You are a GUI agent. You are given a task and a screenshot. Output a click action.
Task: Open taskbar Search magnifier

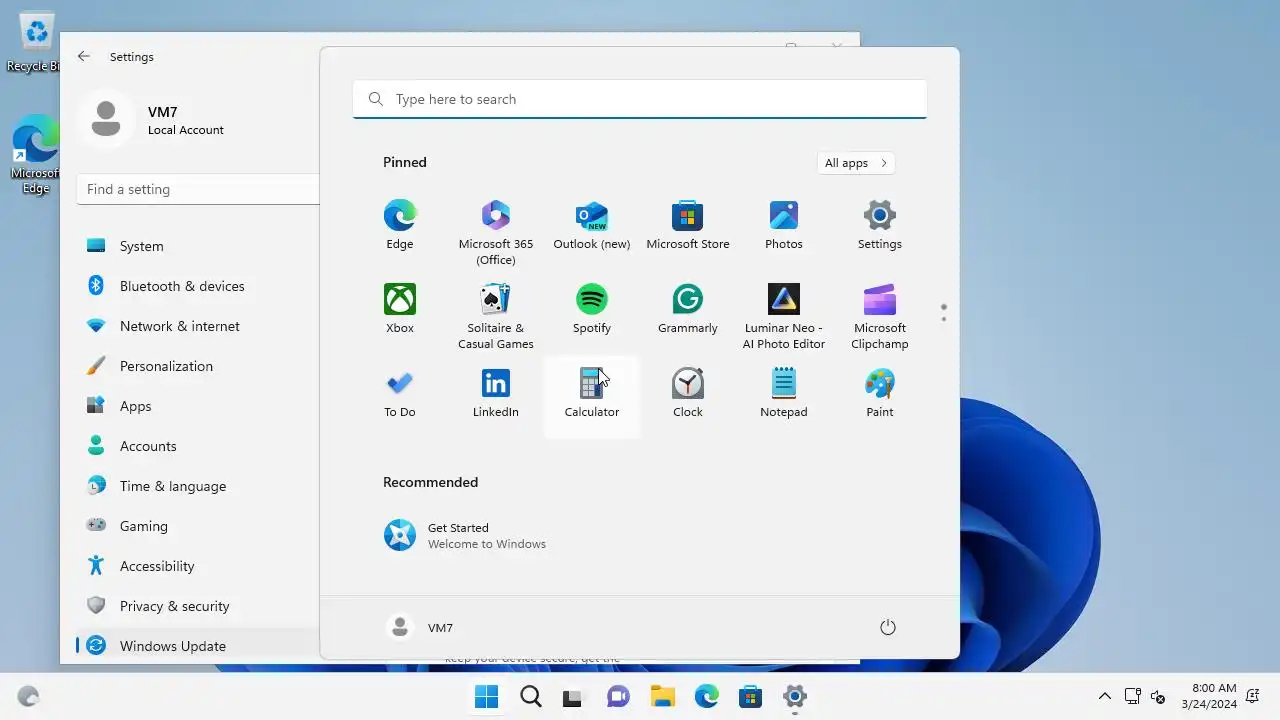pos(531,697)
